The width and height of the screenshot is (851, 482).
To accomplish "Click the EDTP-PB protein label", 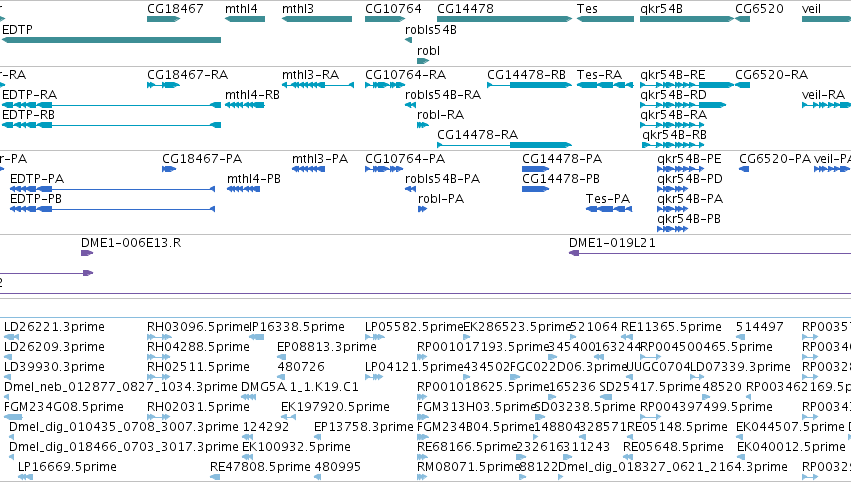I will point(36,199).
